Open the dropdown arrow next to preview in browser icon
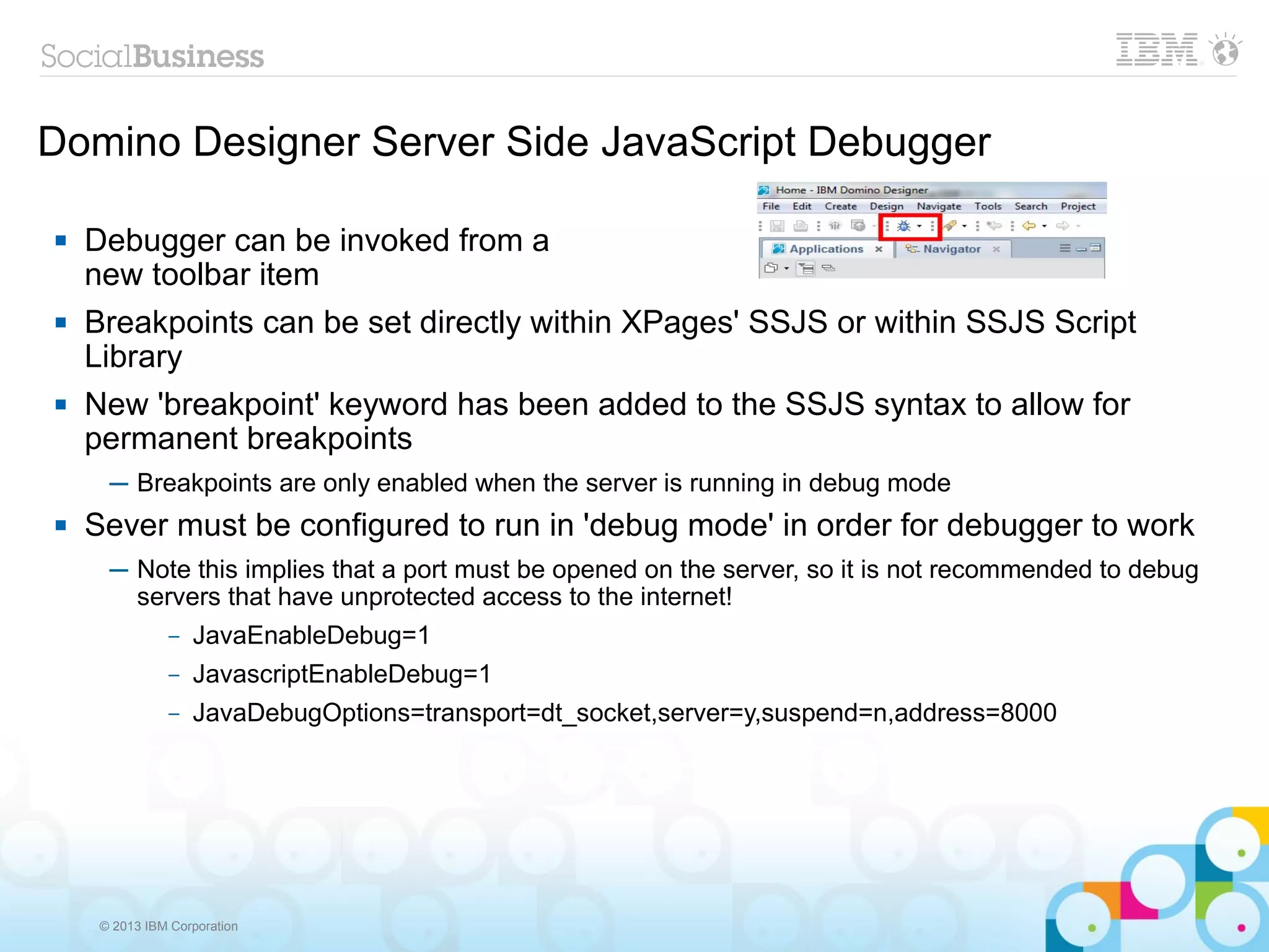The height and width of the screenshot is (952, 1269). pyautogui.click(x=874, y=226)
